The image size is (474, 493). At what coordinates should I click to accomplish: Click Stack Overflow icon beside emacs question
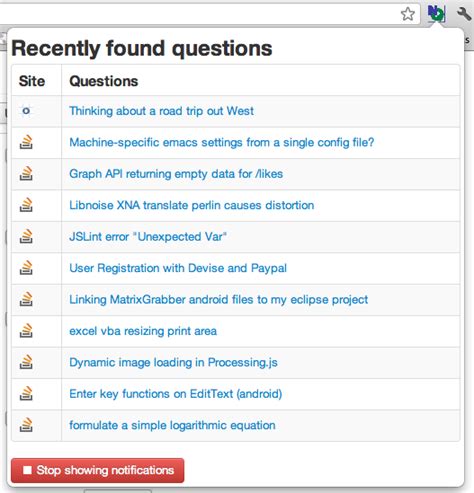(x=26, y=142)
